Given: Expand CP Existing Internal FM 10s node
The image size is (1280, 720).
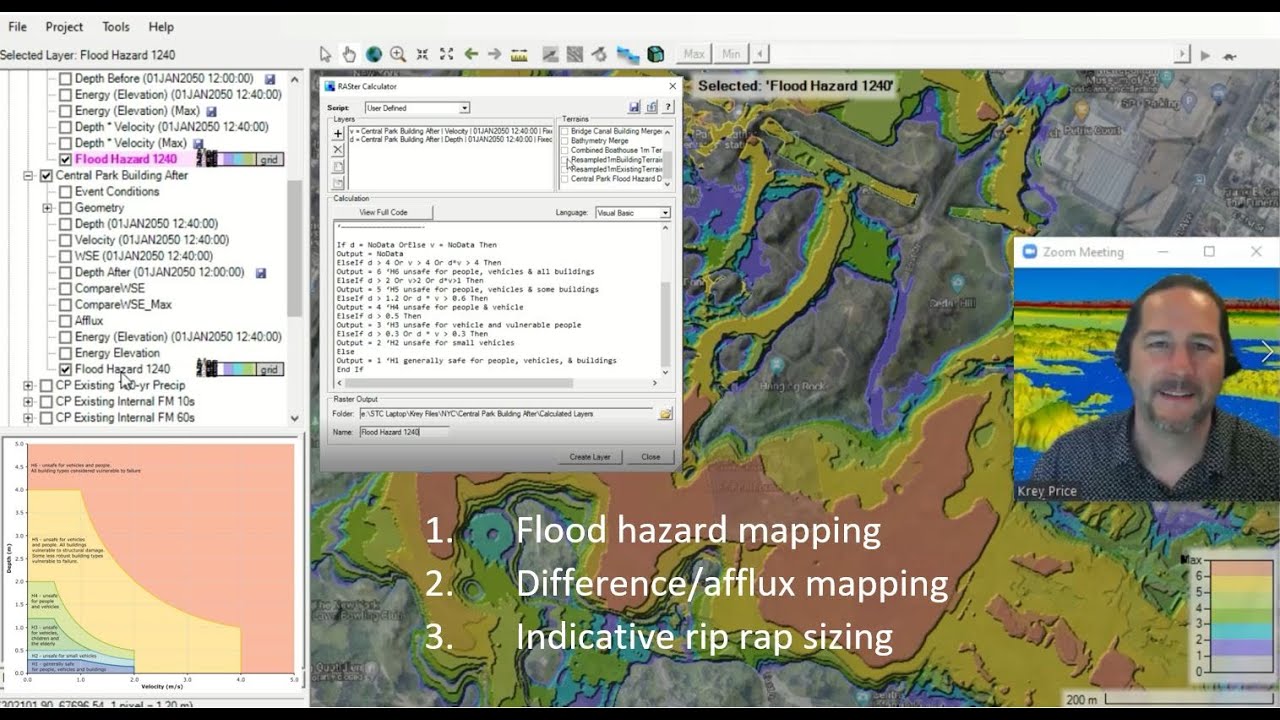Looking at the screenshot, I should click(29, 402).
